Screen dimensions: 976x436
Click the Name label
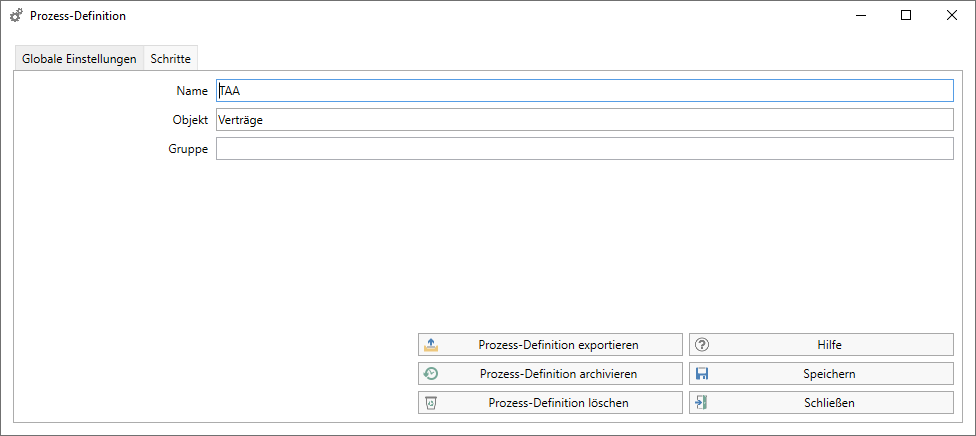192,91
